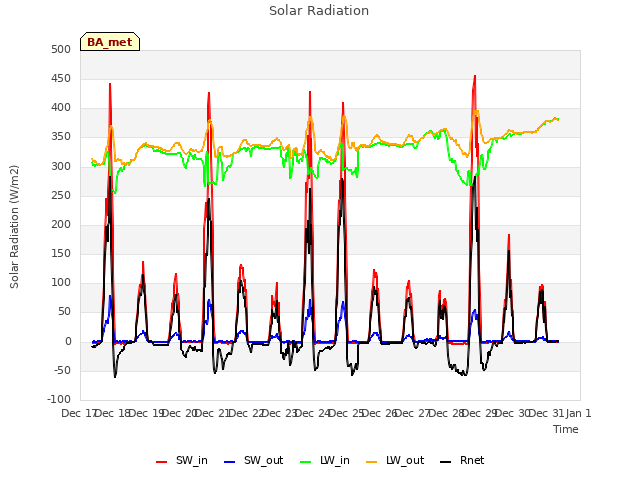
Task: Click the 400 y-axis tick label
Action: pyautogui.click(x=61, y=108)
